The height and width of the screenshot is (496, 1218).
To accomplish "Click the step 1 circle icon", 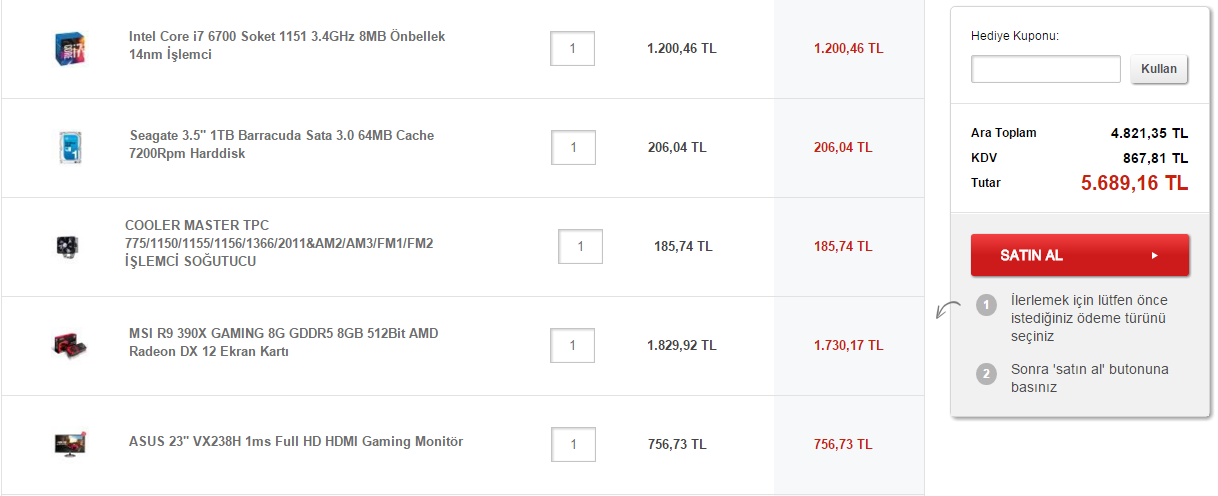I will point(987,305).
